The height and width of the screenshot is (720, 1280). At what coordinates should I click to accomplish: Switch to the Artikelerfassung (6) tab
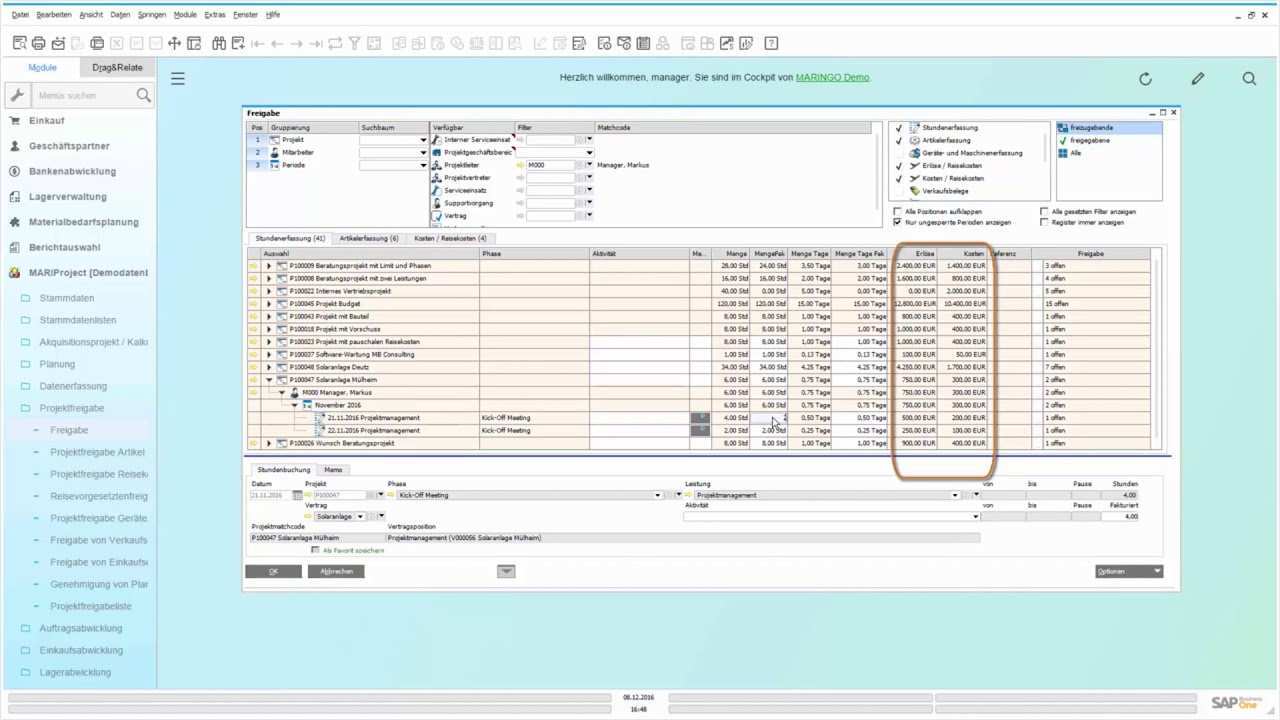pyautogui.click(x=368, y=238)
